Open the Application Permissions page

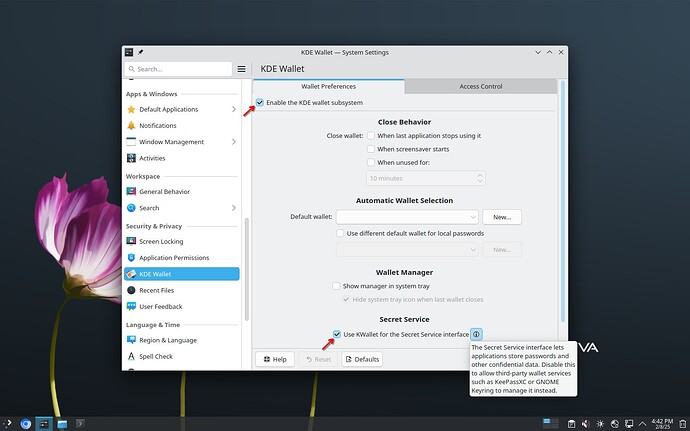click(x=181, y=258)
